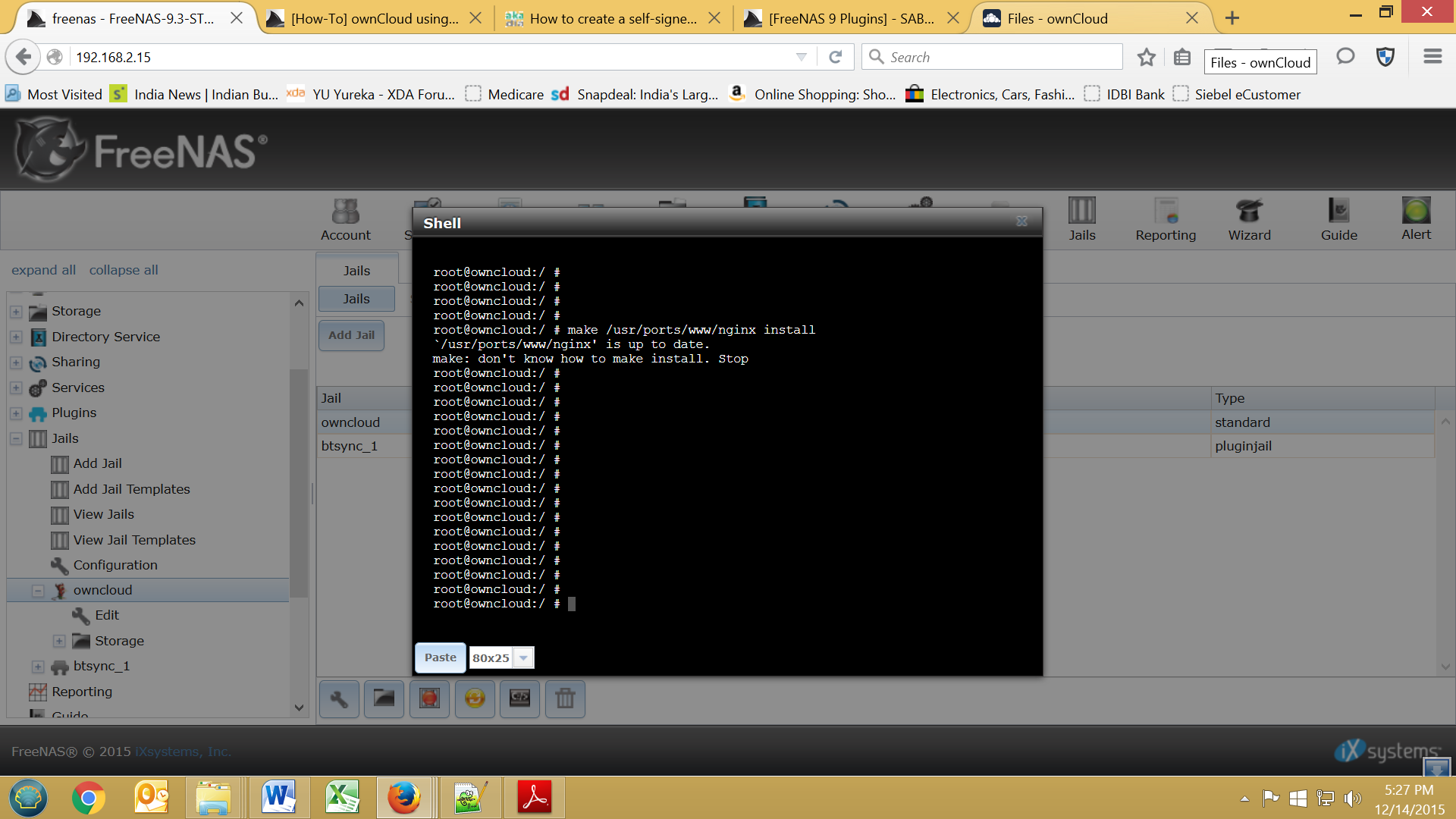Click the wrench Edit Jail icon
This screenshot has height=819, width=1456.
339,698
